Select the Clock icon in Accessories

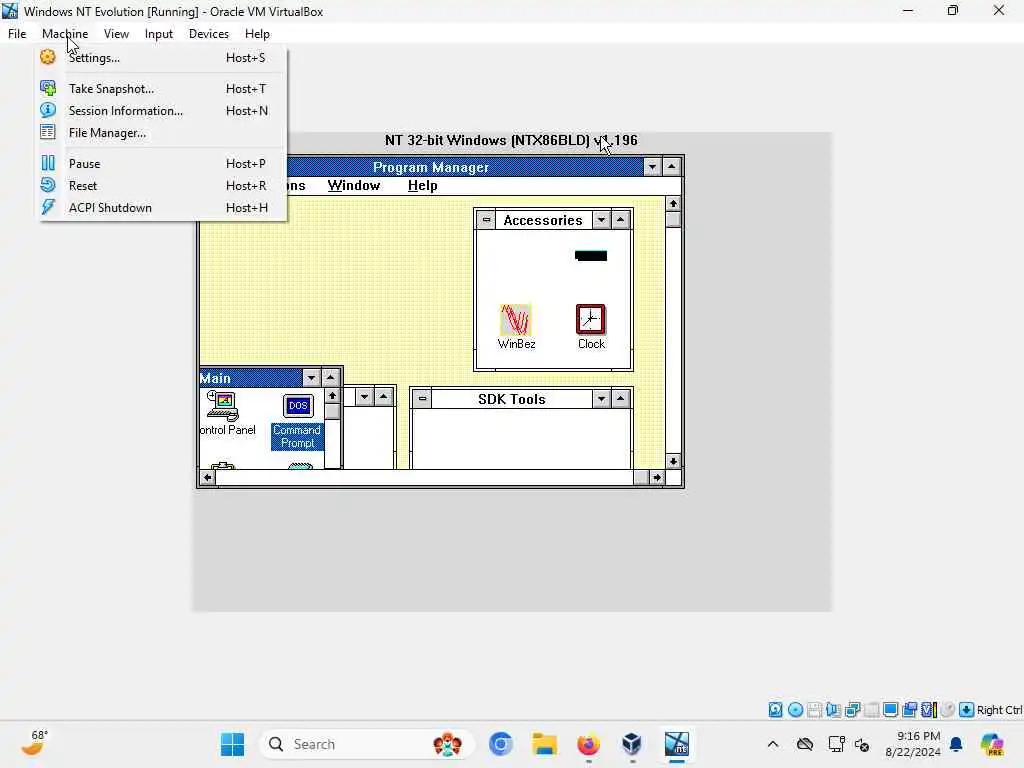point(591,327)
